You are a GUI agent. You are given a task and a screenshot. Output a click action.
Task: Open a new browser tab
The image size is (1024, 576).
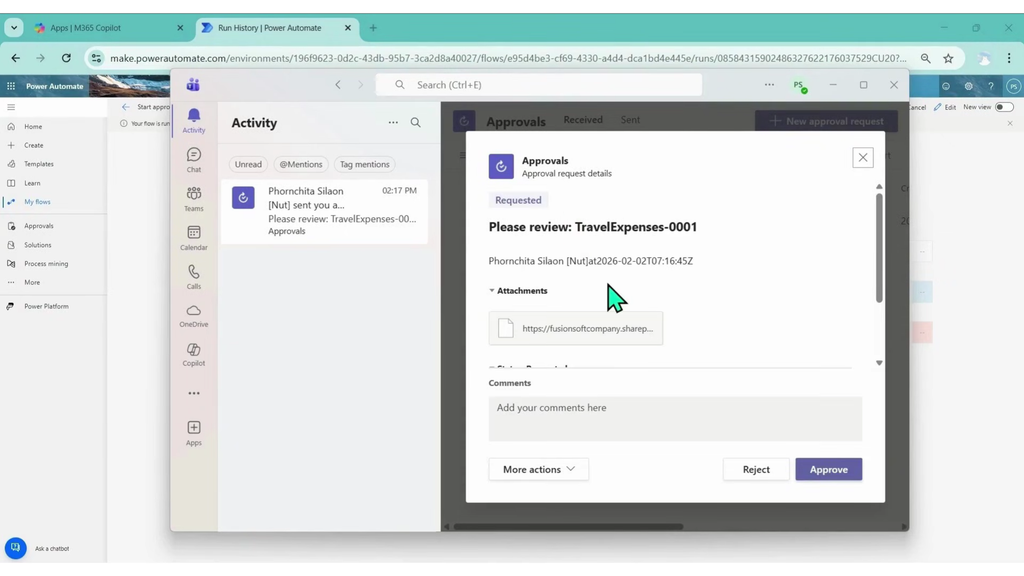[373, 28]
